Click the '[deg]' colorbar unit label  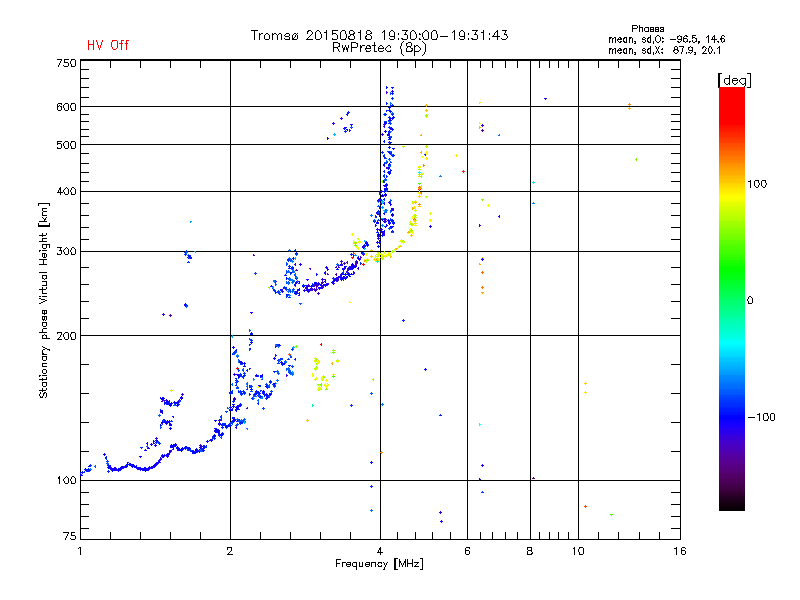[x=734, y=80]
